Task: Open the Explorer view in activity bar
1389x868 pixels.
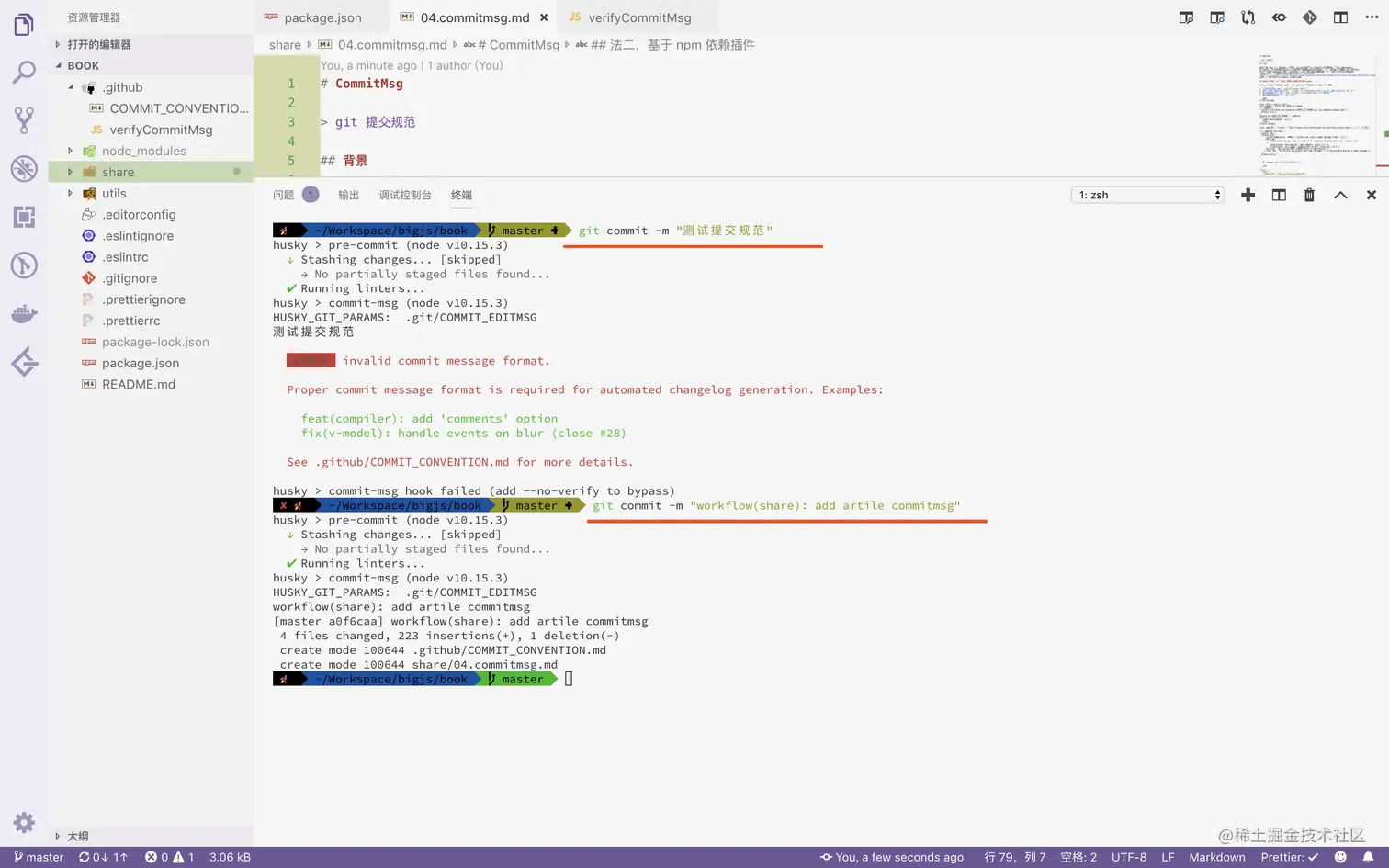Action: click(x=24, y=24)
